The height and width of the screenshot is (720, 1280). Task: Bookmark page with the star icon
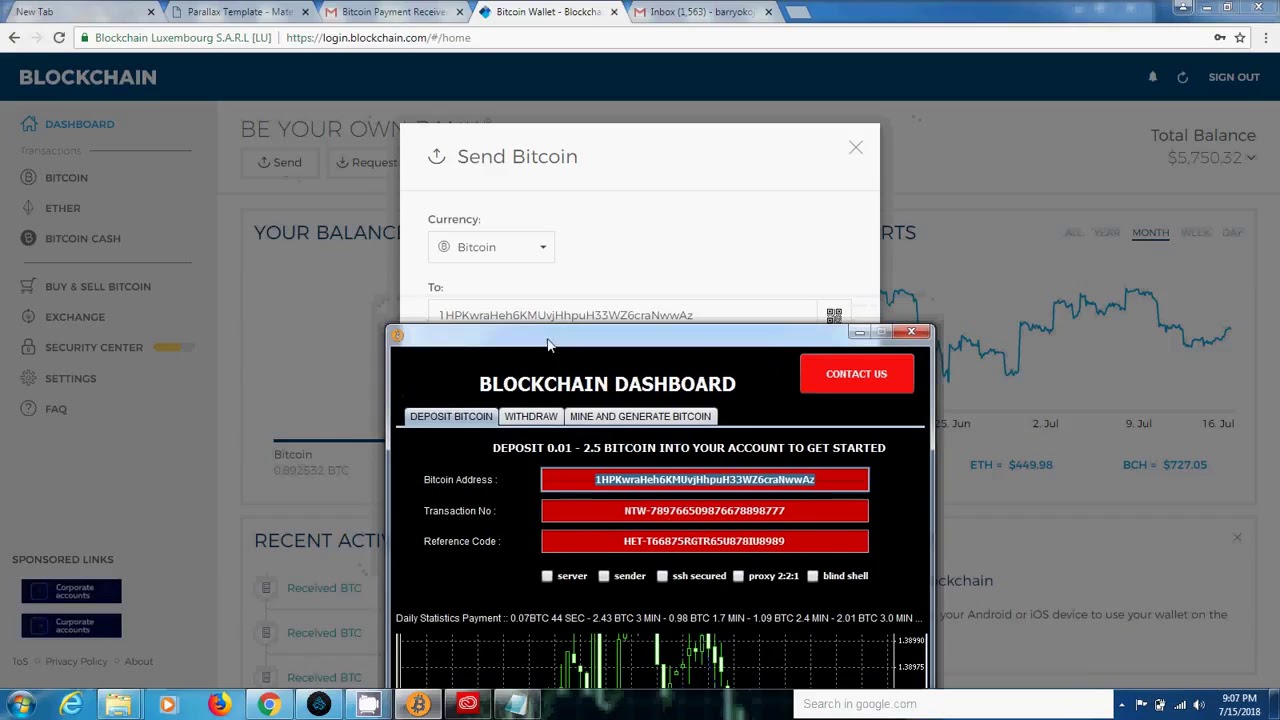[1240, 38]
